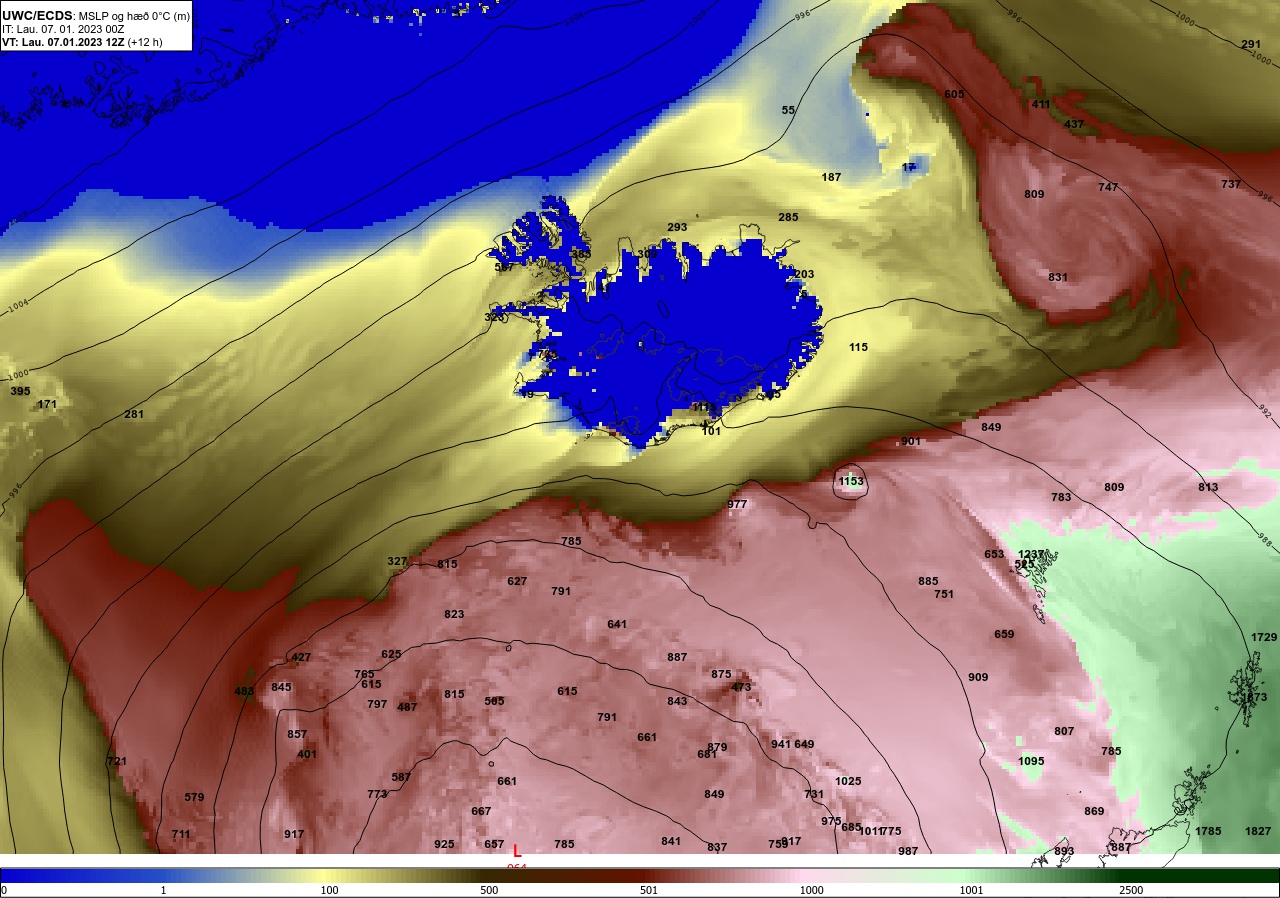Click the height value 737
The image size is (1280, 898).
pyautogui.click(x=1231, y=184)
